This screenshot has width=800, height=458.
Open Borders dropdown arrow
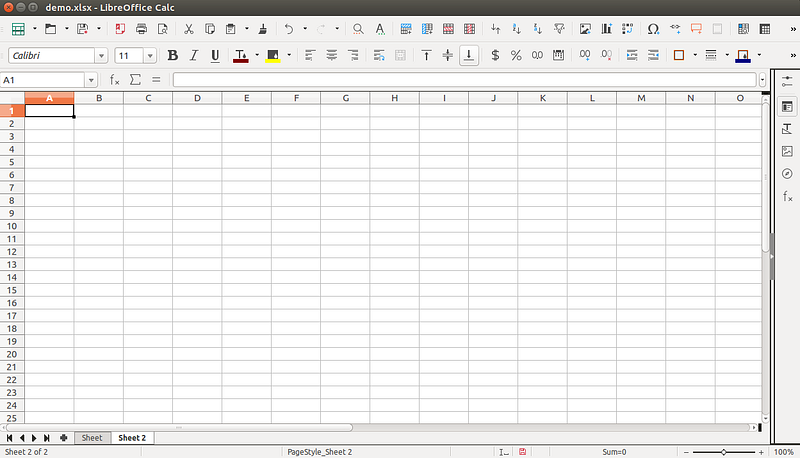tap(695, 55)
